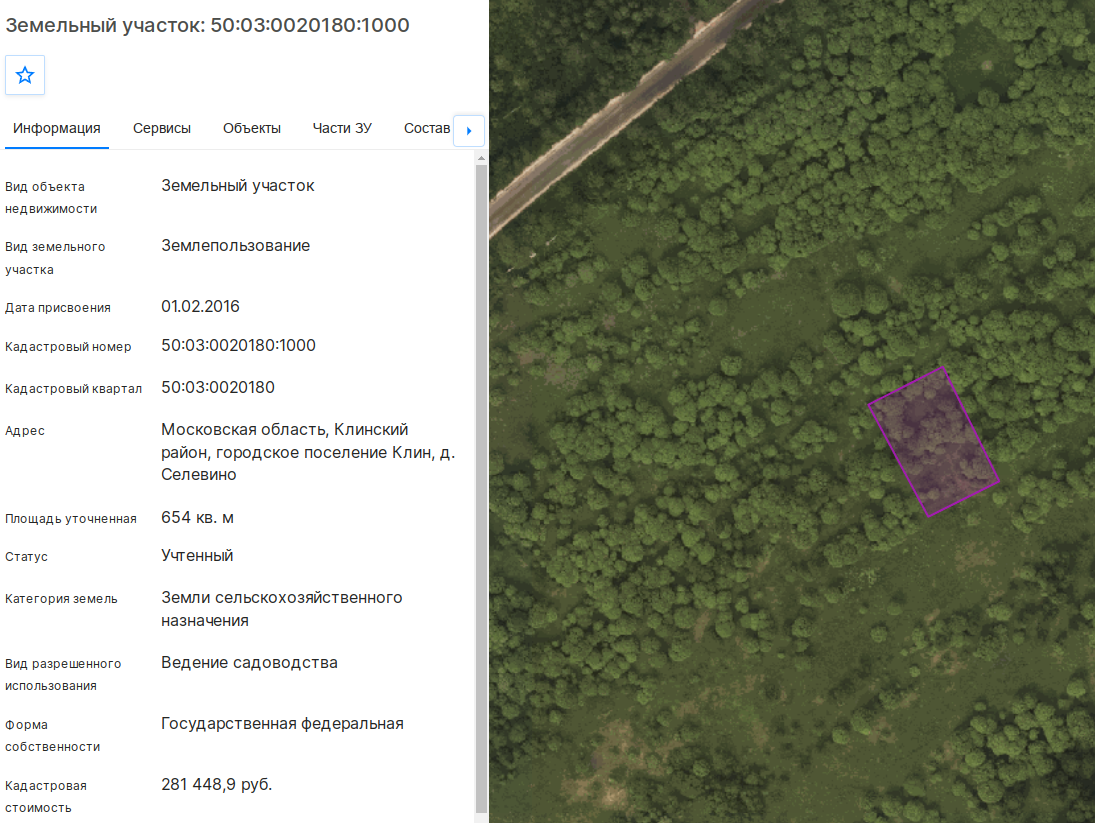Viewport: 1095px width, 823px height.
Task: Select the status value Учтенный
Action: [197, 556]
